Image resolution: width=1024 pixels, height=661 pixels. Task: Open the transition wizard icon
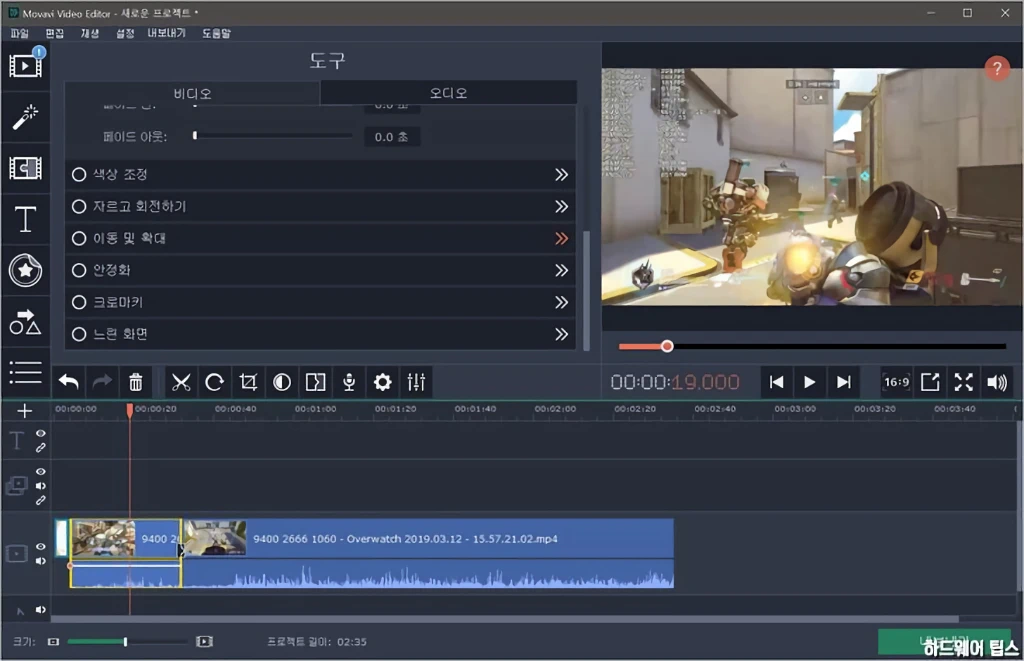tap(315, 382)
